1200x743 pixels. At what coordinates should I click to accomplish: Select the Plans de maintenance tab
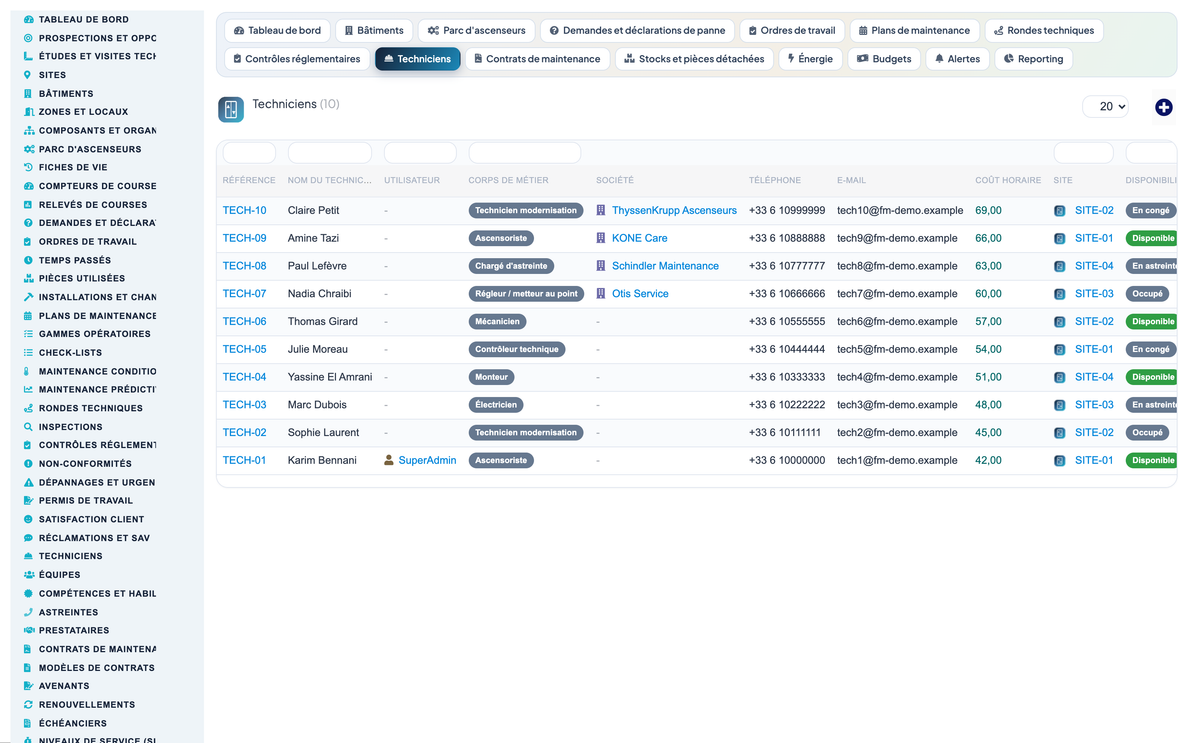coord(914,31)
